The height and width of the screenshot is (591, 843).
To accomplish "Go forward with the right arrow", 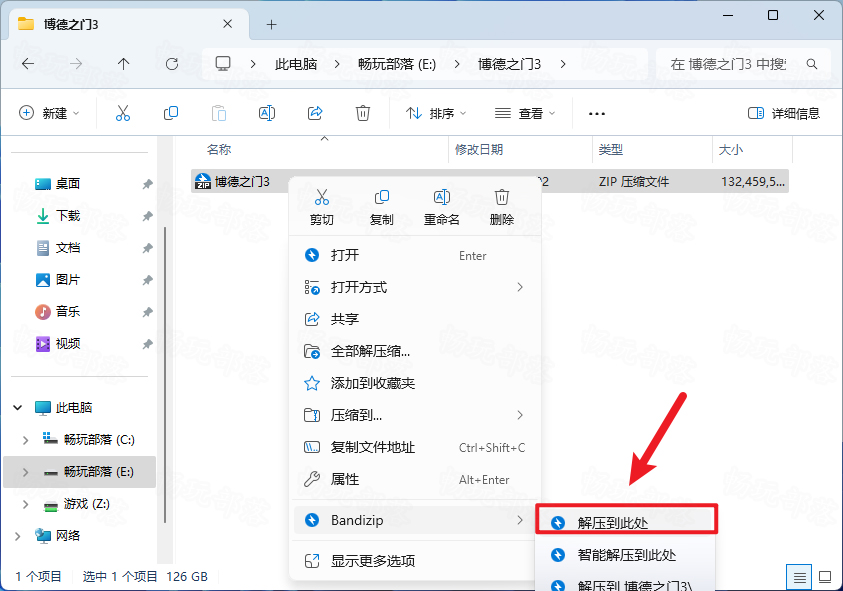I will [x=76, y=64].
